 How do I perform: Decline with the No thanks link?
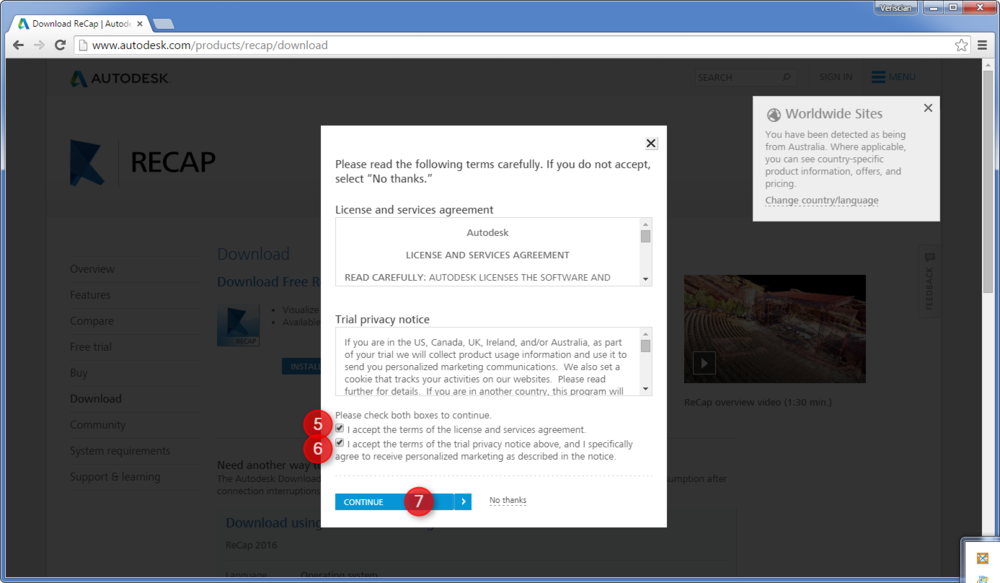pyautogui.click(x=508, y=500)
